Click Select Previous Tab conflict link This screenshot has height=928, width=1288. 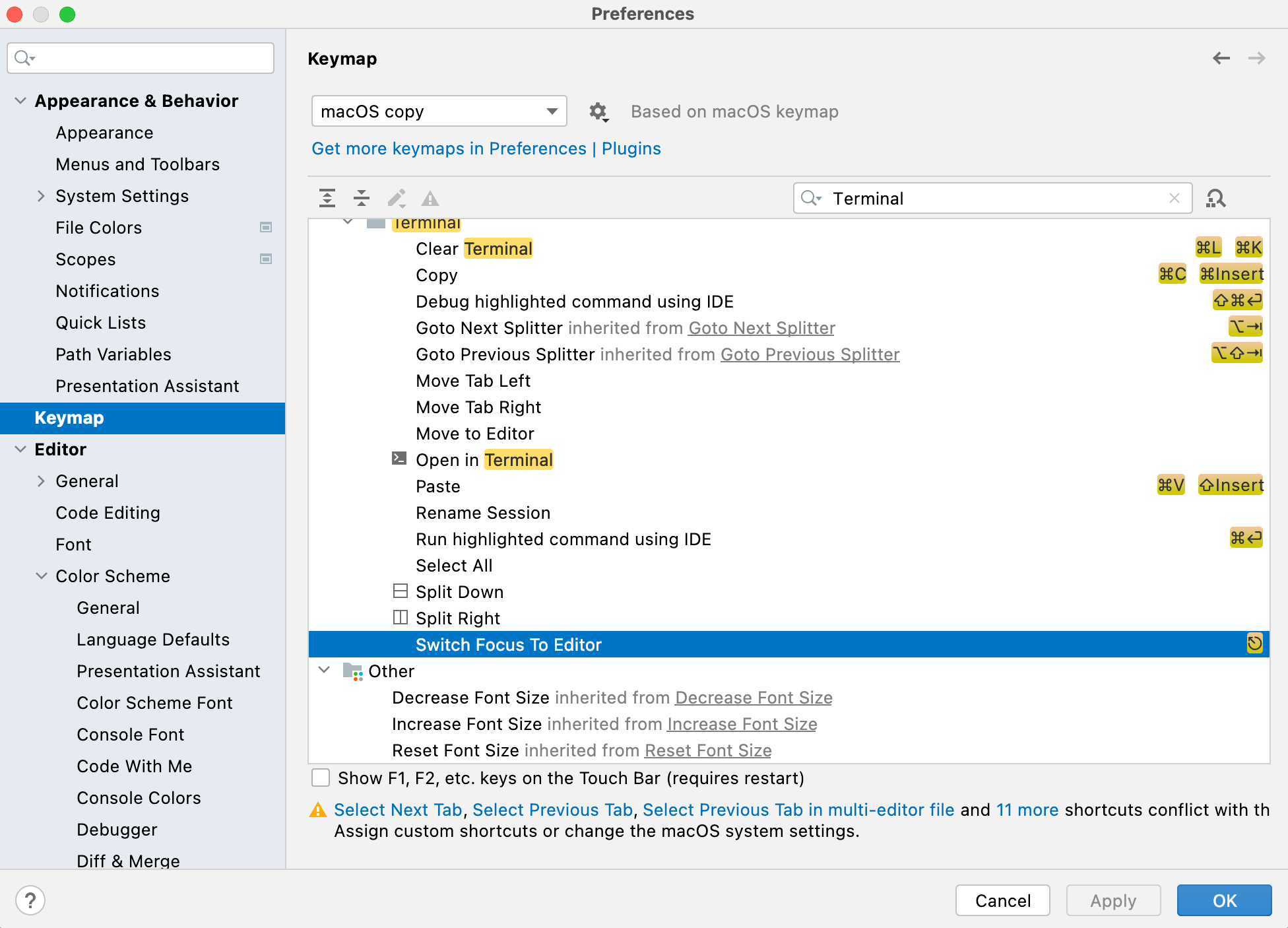point(552,810)
